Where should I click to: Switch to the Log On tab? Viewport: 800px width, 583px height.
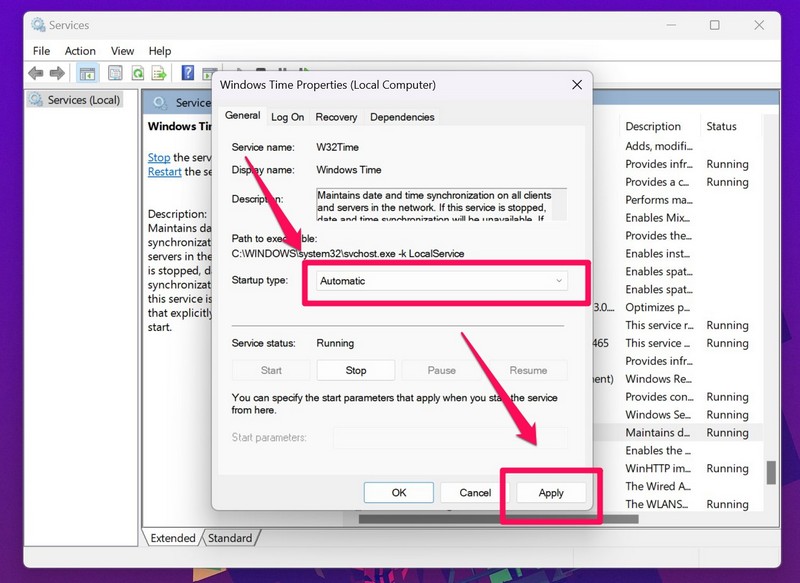coord(287,117)
